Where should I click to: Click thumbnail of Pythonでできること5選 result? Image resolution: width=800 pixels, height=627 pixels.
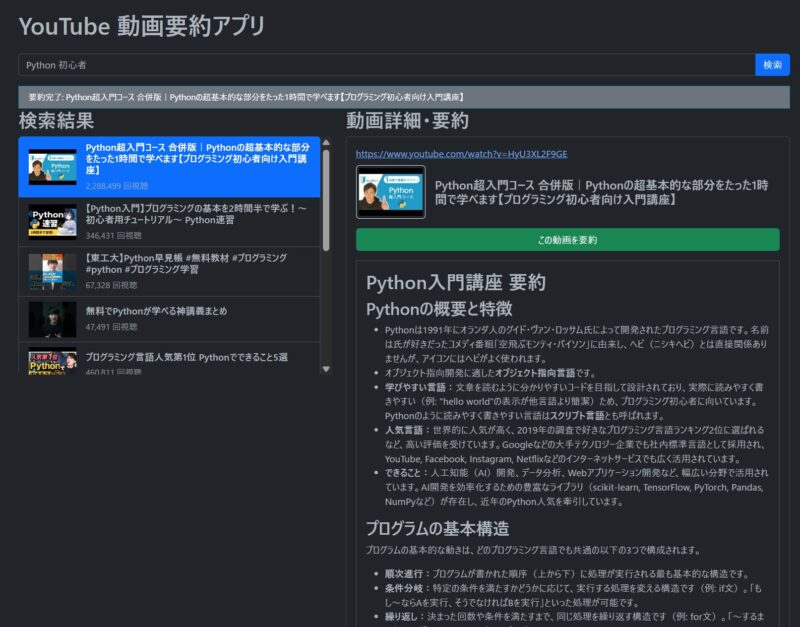coord(53,361)
